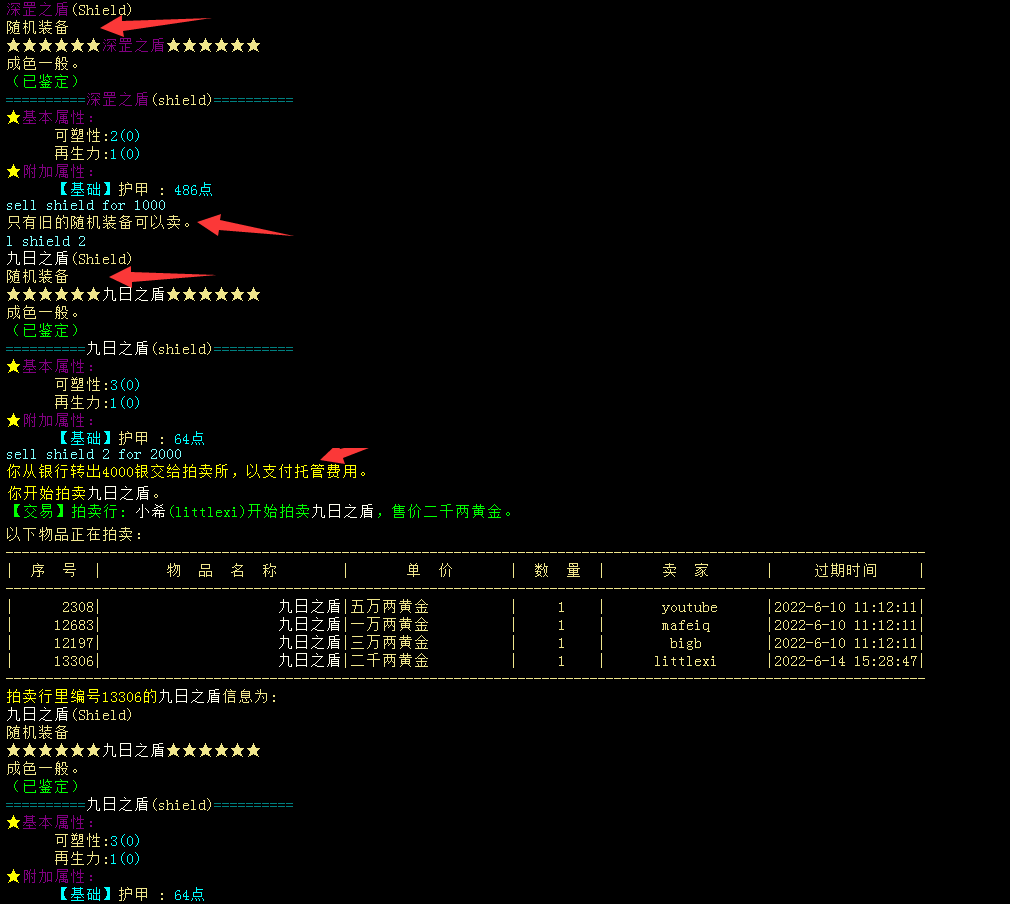Click the yellow star before 附加属性 above 486点
Viewport: 1010px width, 905px height.
(14, 172)
